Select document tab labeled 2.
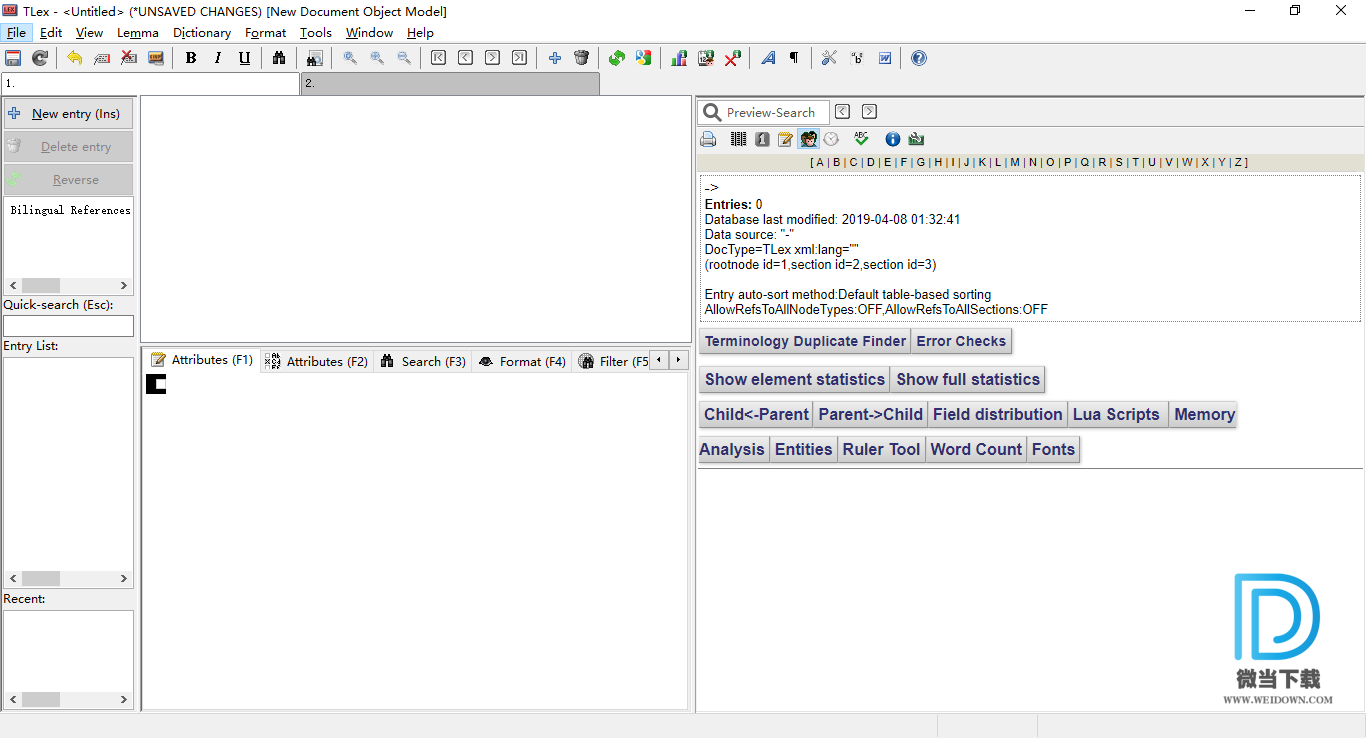 [x=450, y=84]
